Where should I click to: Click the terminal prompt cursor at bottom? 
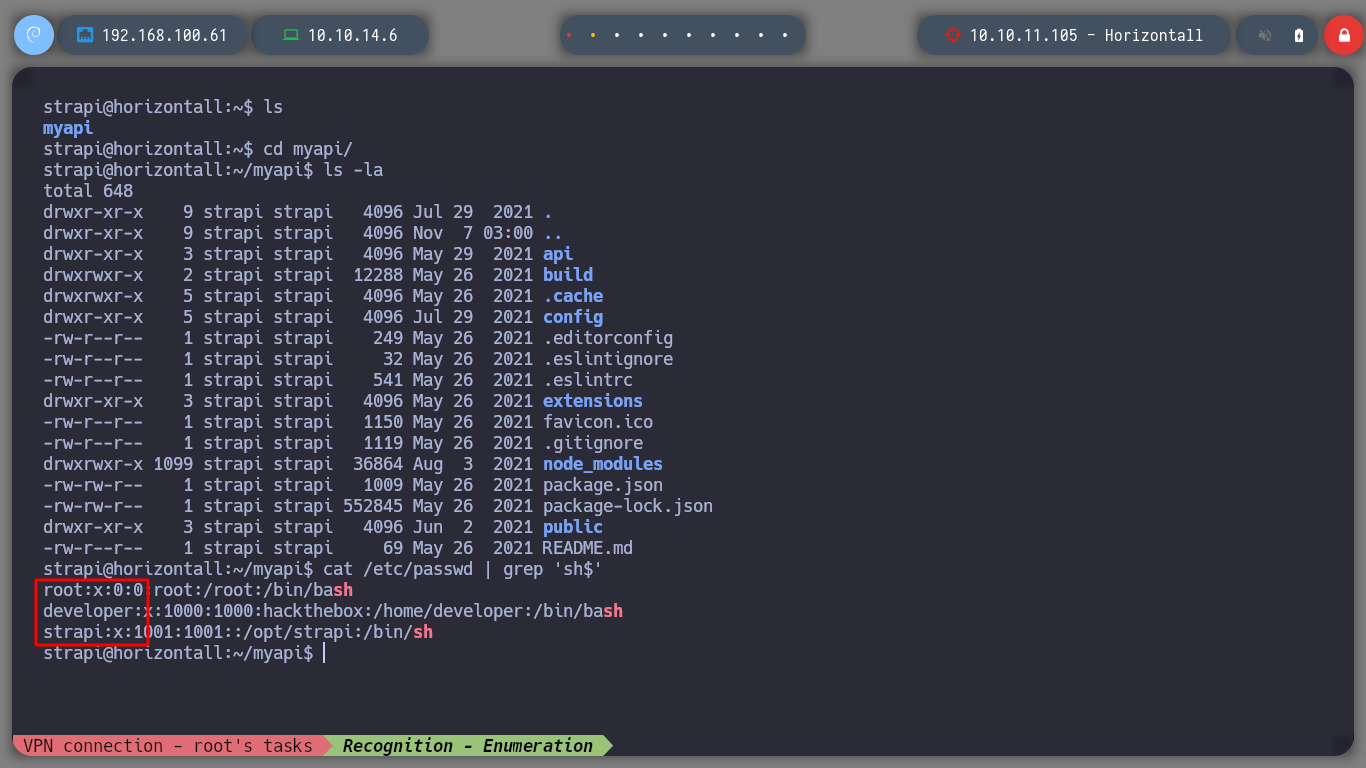click(323, 653)
